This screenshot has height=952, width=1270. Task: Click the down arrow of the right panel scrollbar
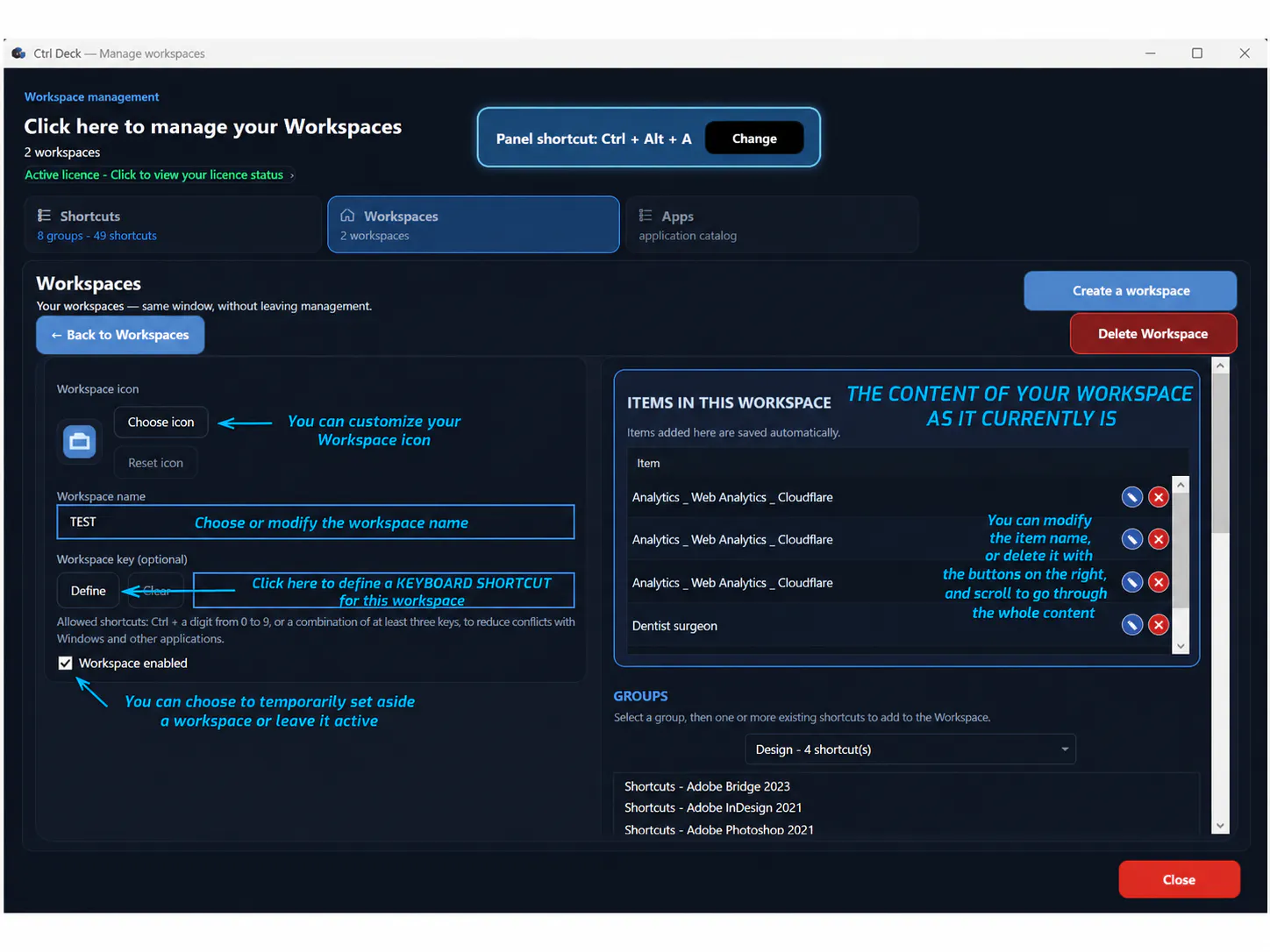pyautogui.click(x=1220, y=826)
